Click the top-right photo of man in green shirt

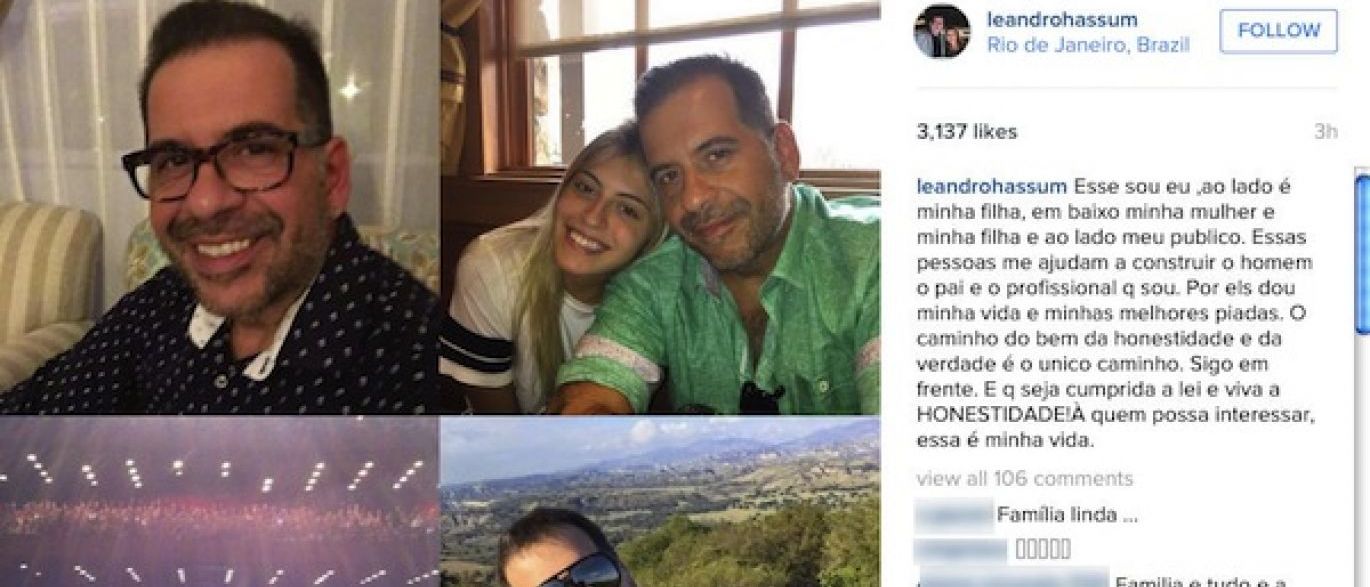660,206
